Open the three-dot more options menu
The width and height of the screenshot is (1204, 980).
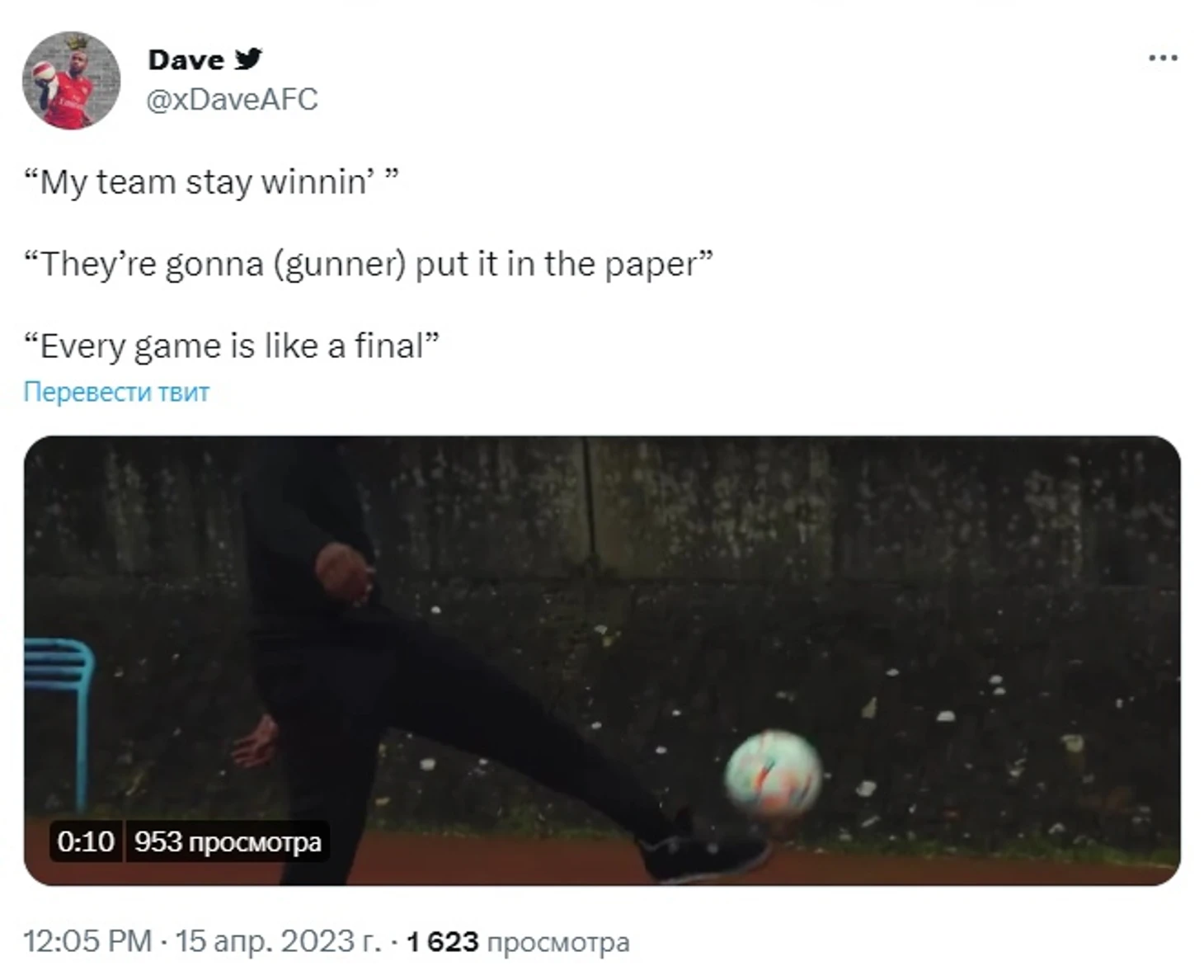(x=1163, y=58)
